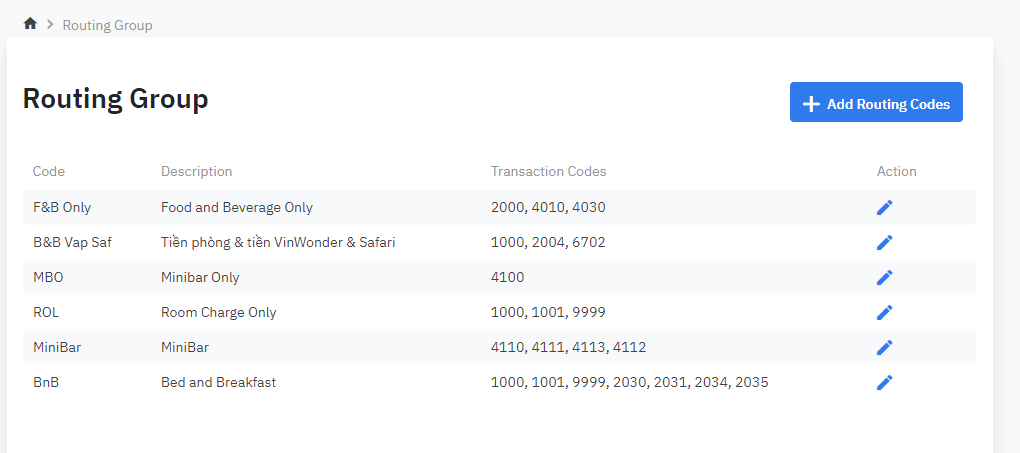
Task: Click Routing Group breadcrumb link
Action: [107, 25]
